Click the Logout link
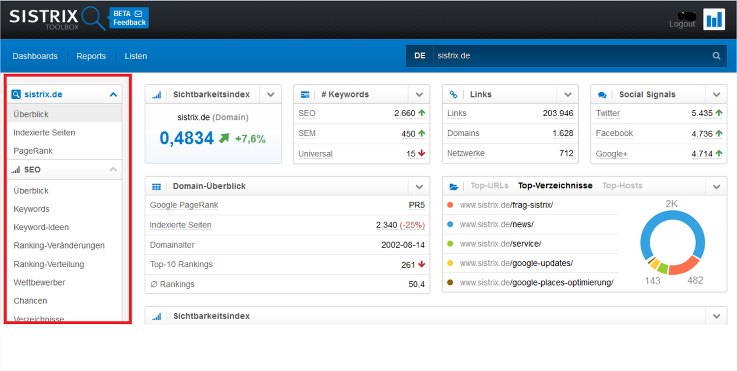The width and height of the screenshot is (737, 371). click(682, 24)
